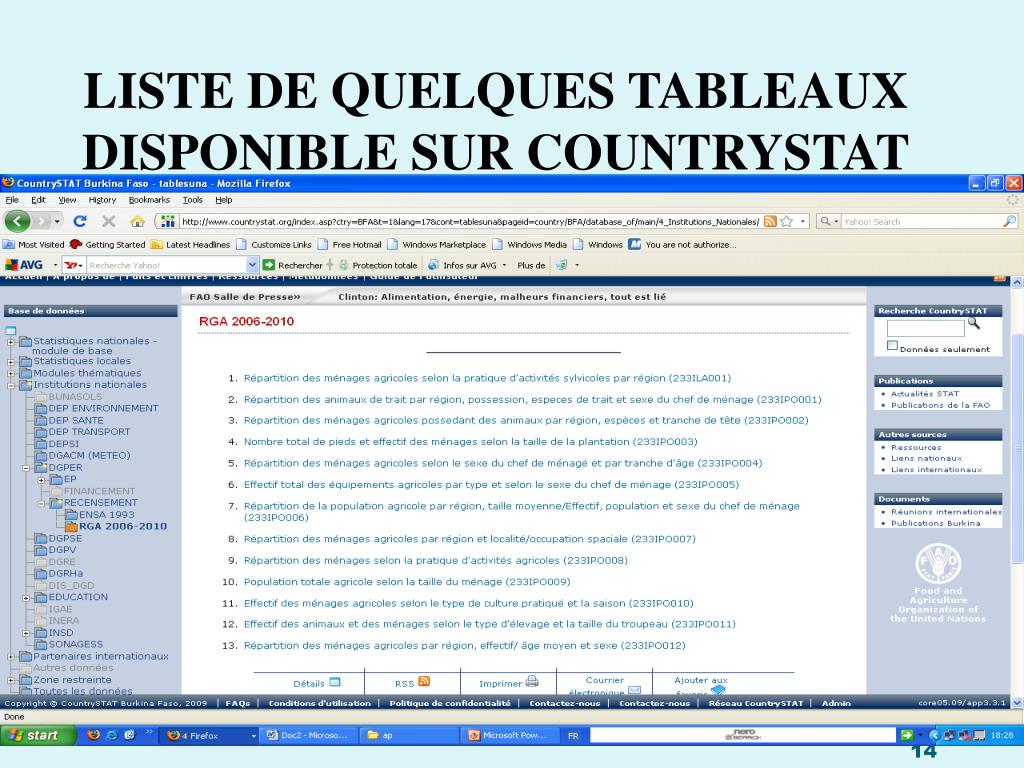Go to the Home page icon

(x=137, y=221)
